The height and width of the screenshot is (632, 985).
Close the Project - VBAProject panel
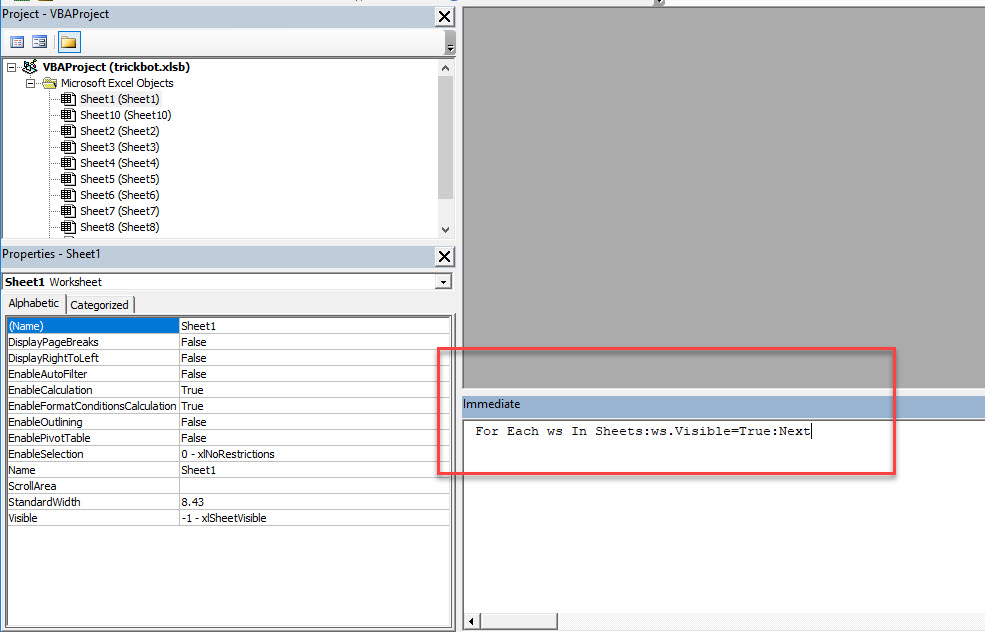445,16
